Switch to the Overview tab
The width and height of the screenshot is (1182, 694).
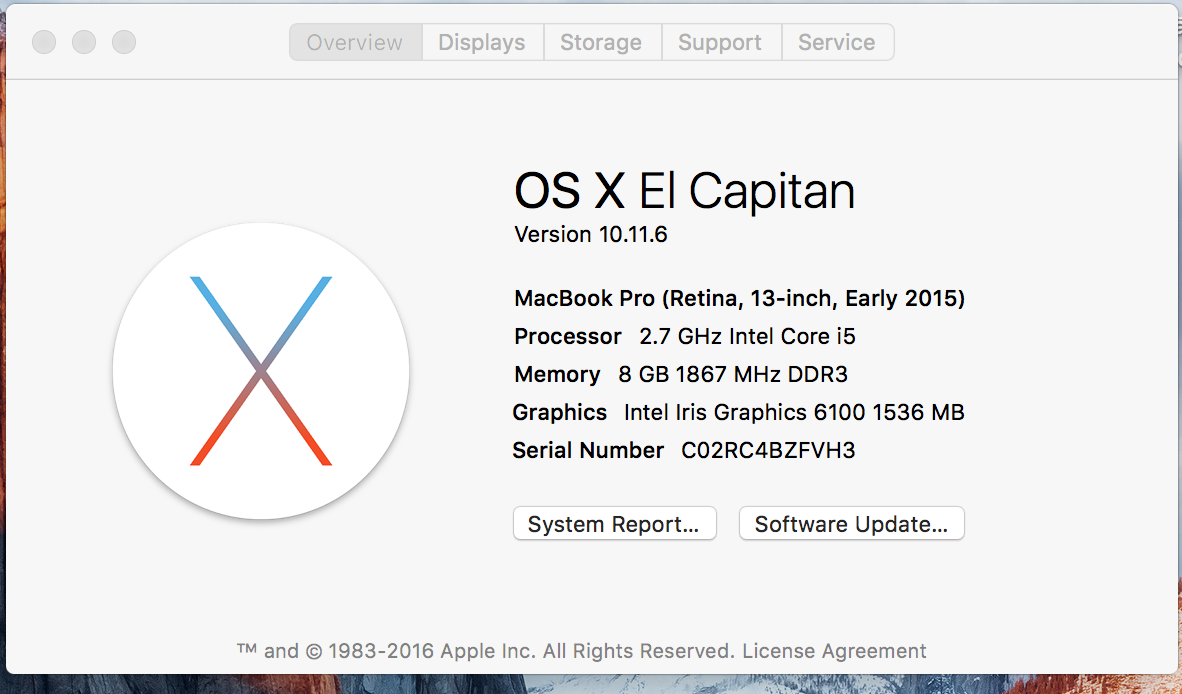point(355,43)
